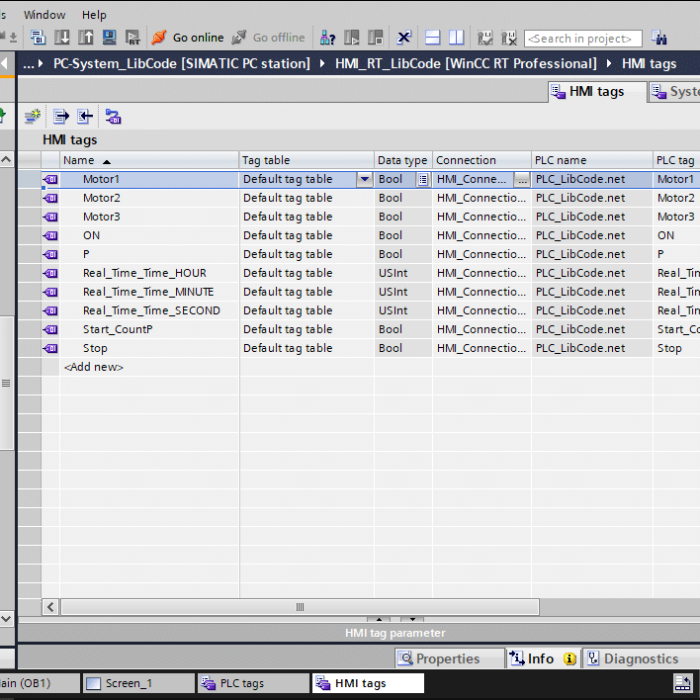Click the Start CPU icon
The height and width of the screenshot is (700, 700).
click(x=352, y=38)
